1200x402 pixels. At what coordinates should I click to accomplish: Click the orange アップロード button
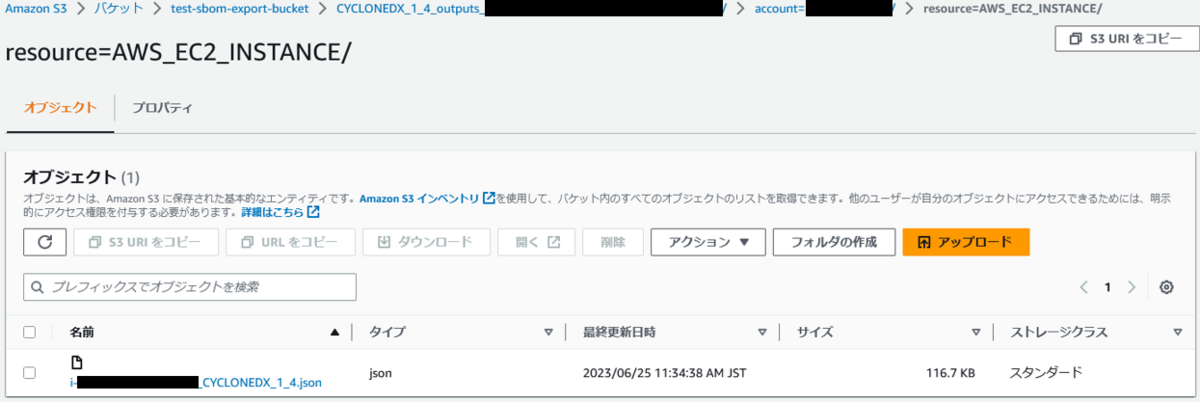click(x=966, y=242)
